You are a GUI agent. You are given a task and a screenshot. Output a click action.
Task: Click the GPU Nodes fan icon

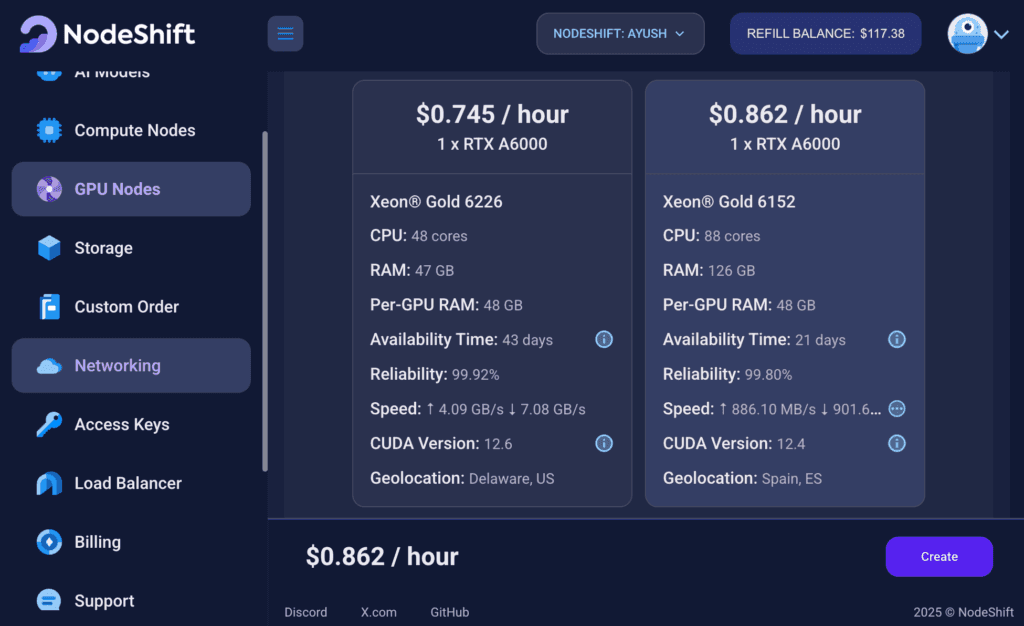tap(49, 189)
